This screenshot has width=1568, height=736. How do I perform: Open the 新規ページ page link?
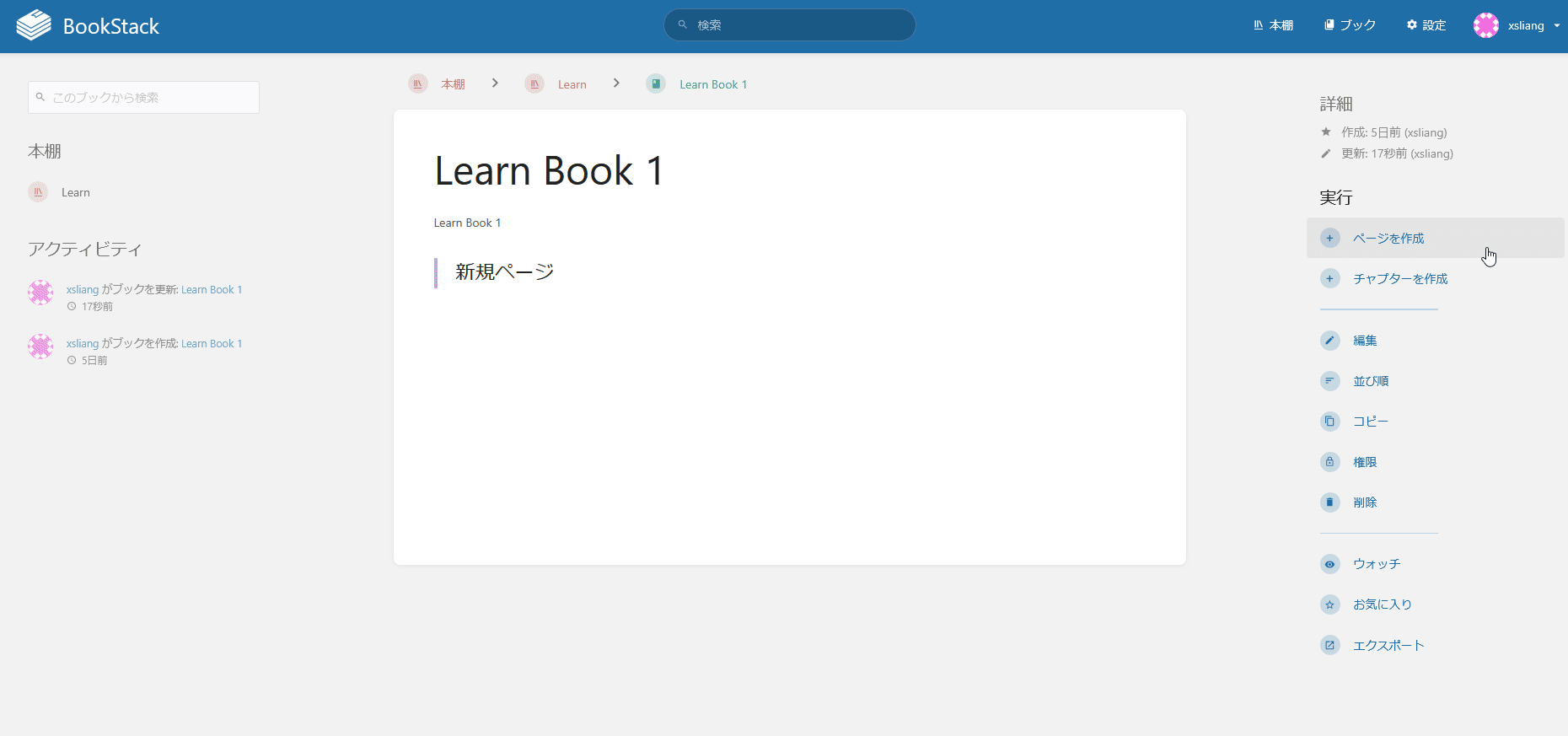[x=504, y=272]
